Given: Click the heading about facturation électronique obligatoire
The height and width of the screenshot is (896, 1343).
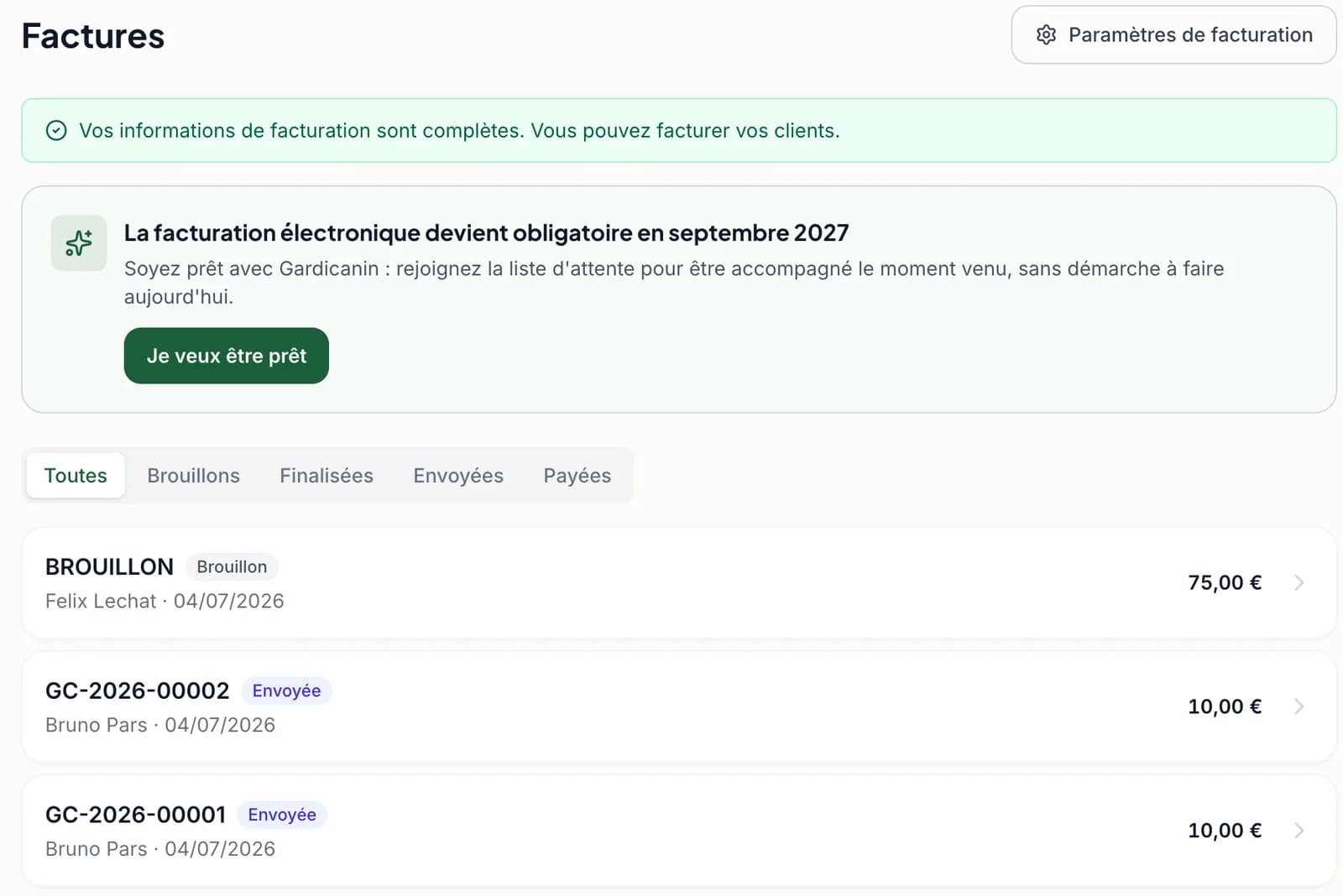Looking at the screenshot, I should (x=487, y=233).
